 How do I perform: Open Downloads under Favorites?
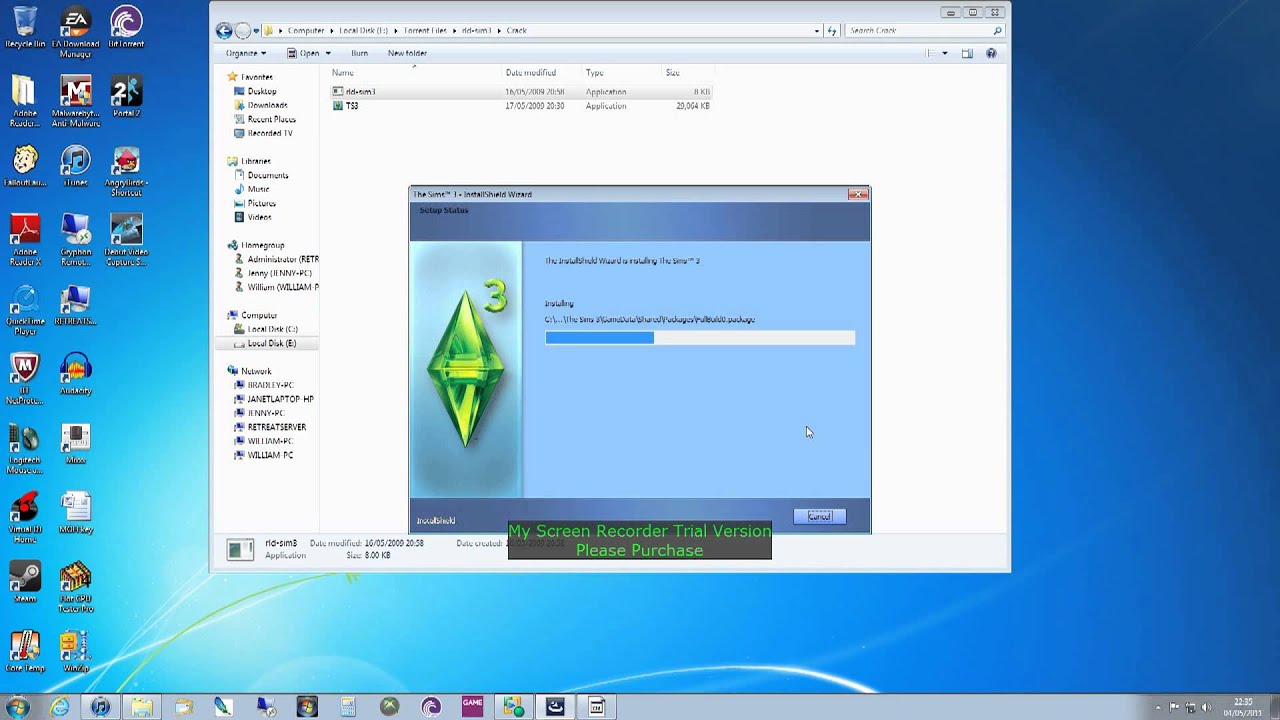(x=267, y=105)
